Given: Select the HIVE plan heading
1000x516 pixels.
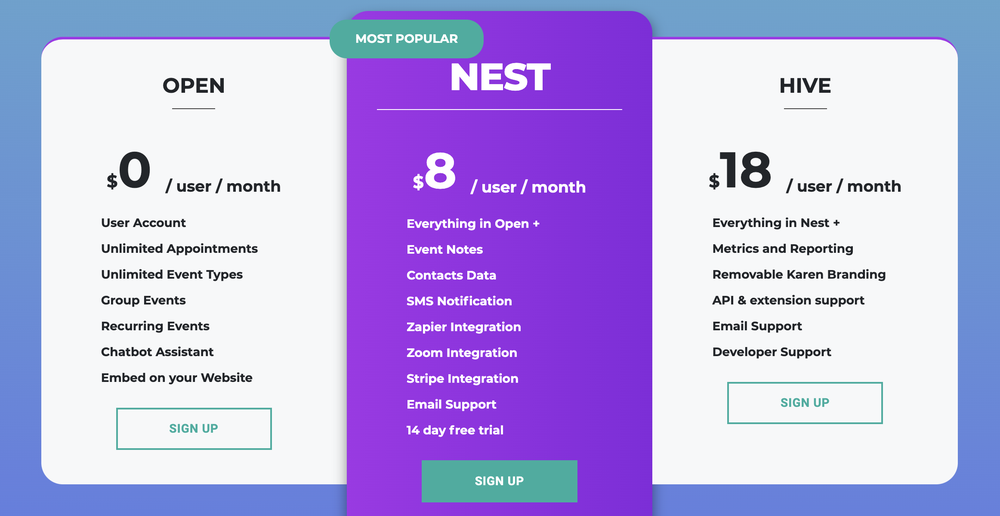Looking at the screenshot, I should tap(805, 85).
